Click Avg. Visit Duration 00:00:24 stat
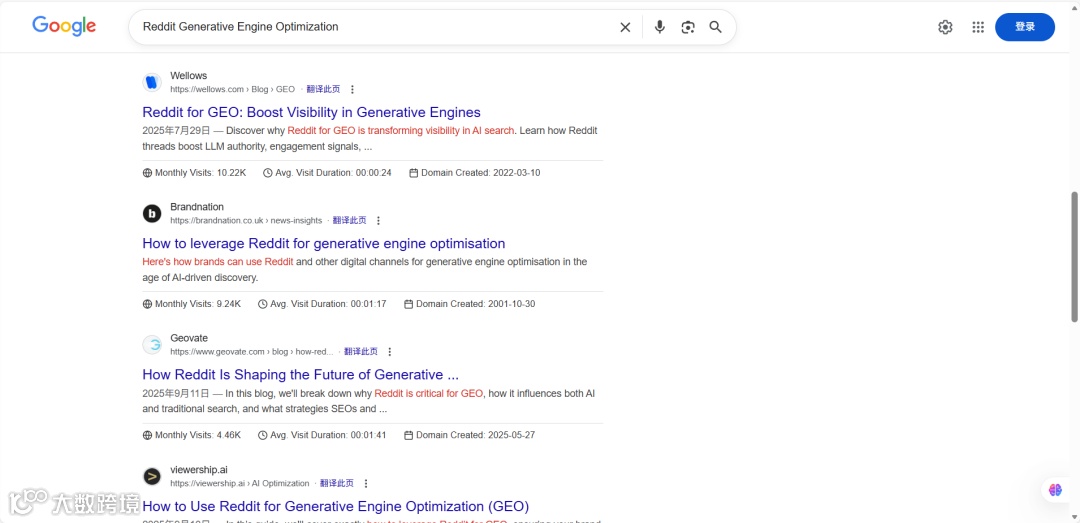 point(327,173)
